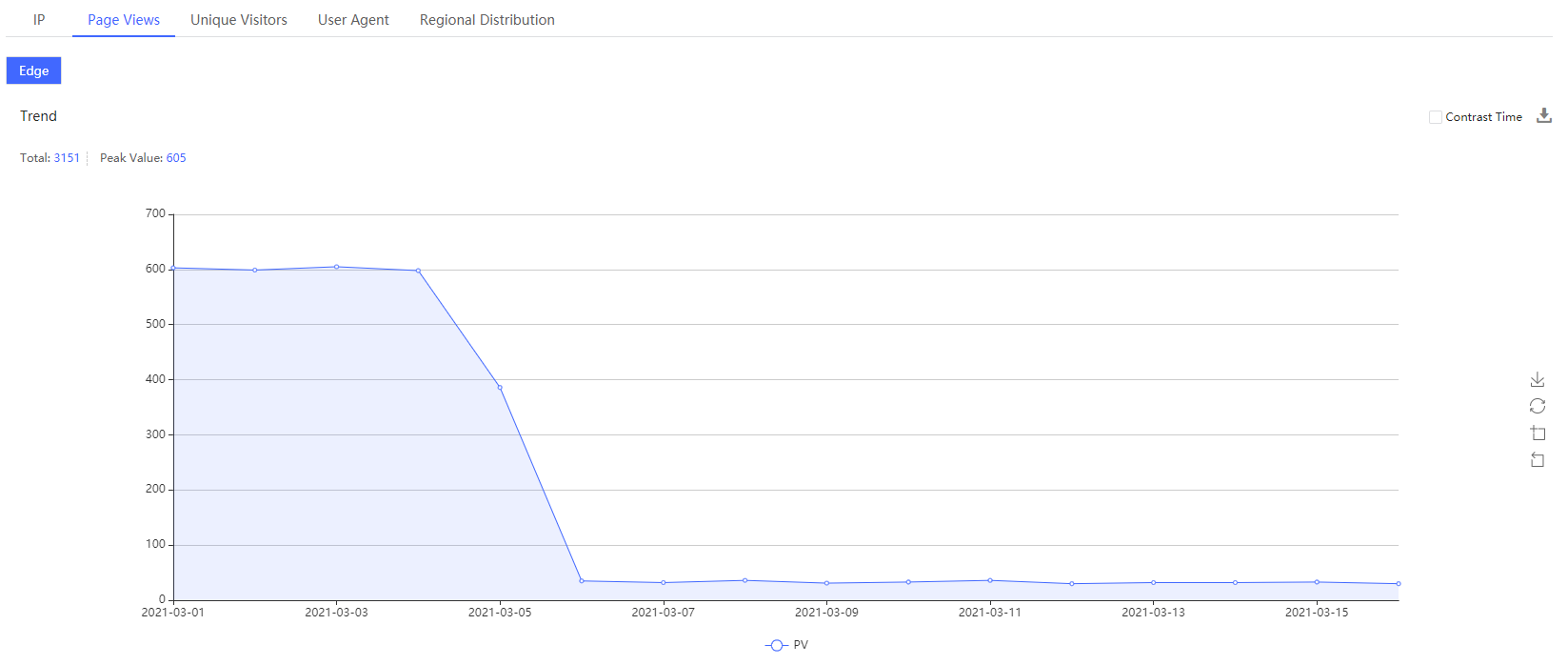
Task: Click the first data point at 2021-03-01
Action: click(x=173, y=269)
